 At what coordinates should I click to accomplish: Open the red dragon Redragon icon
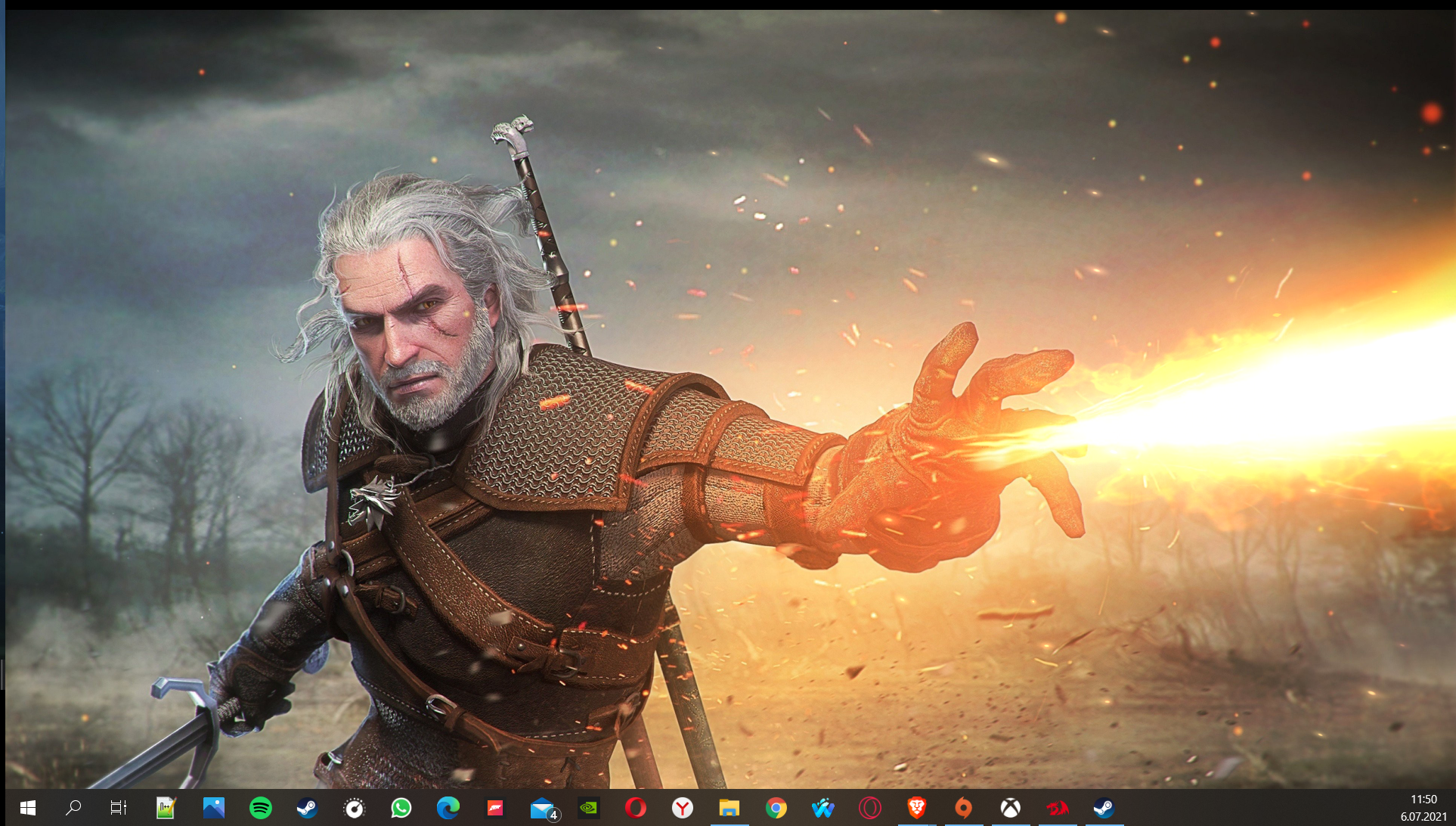click(x=1058, y=808)
